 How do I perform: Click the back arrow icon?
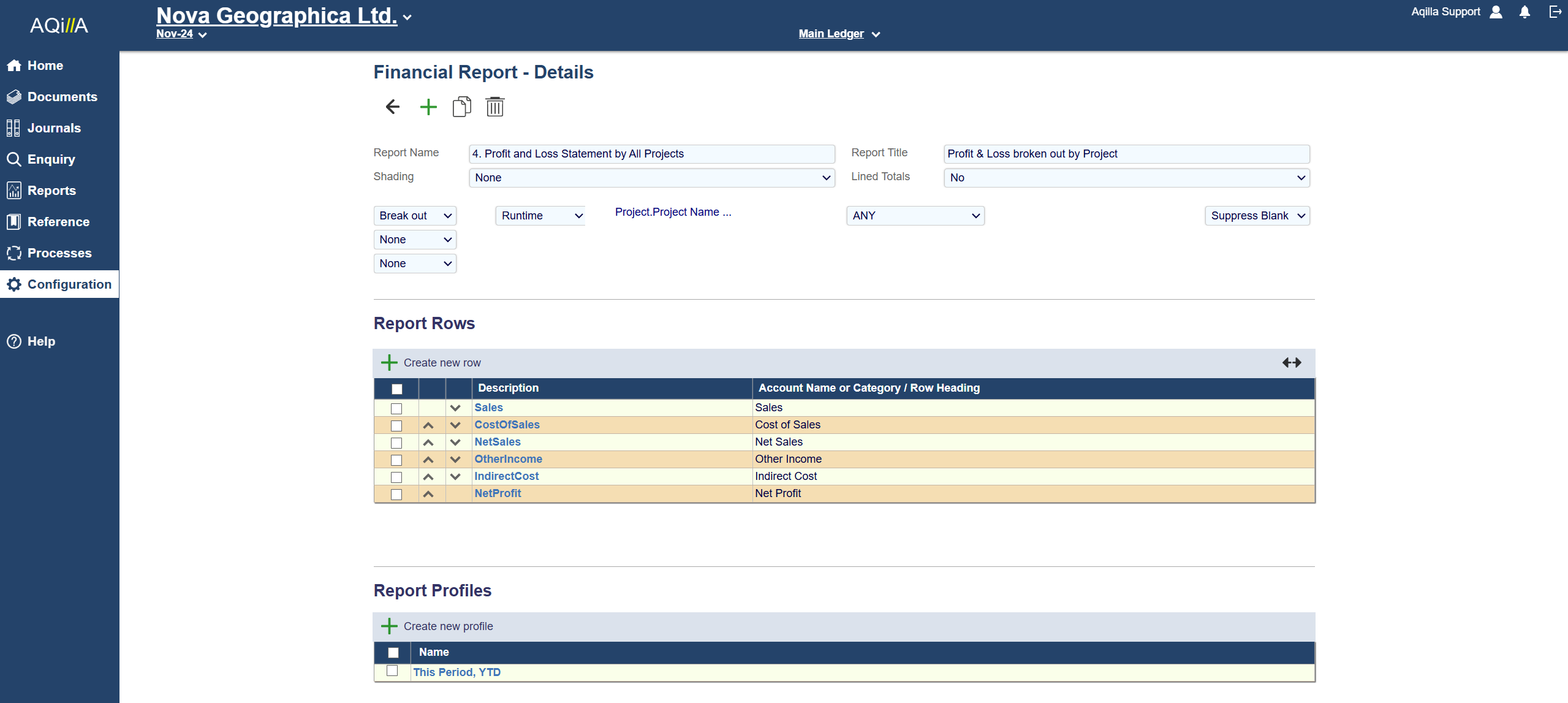[x=393, y=107]
